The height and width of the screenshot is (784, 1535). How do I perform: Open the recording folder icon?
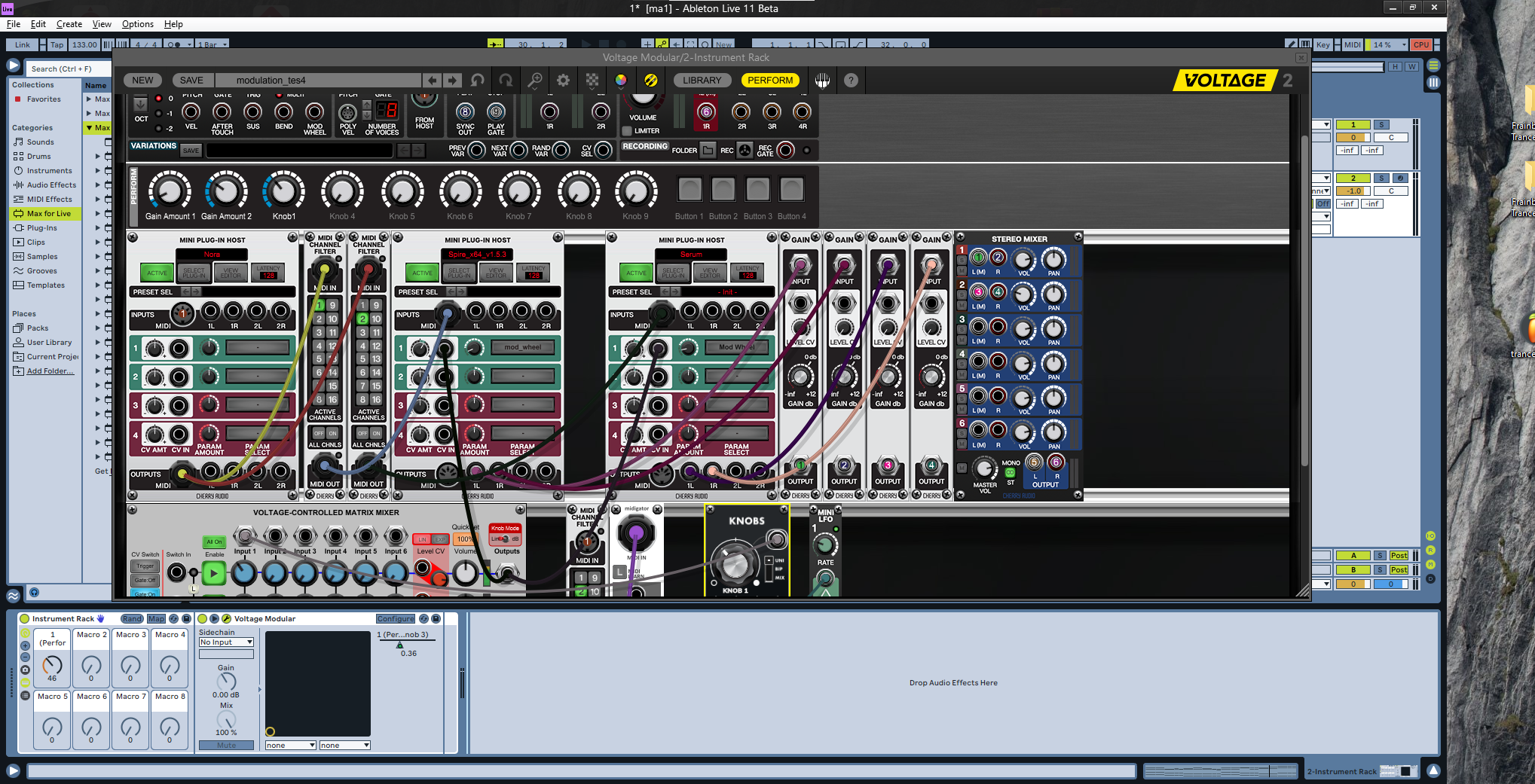click(708, 150)
